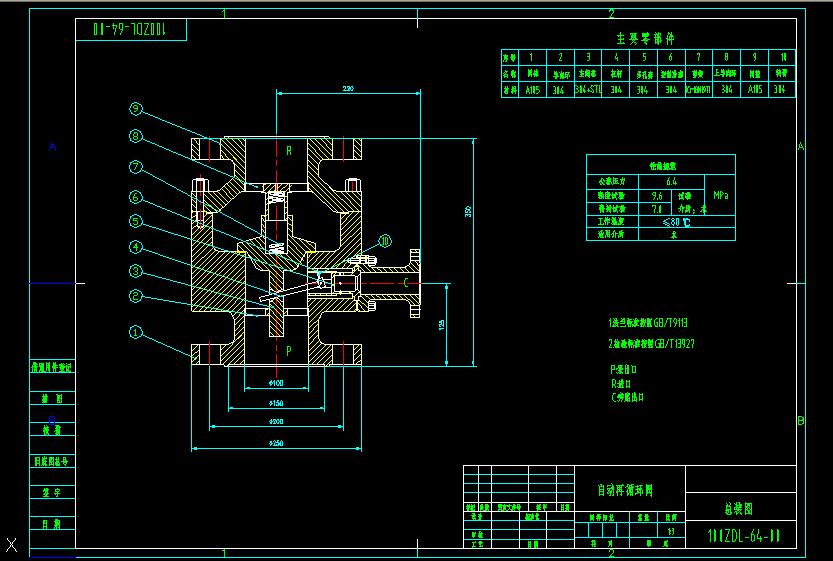Select part balloon number 8
The image size is (833, 561).
(136, 137)
